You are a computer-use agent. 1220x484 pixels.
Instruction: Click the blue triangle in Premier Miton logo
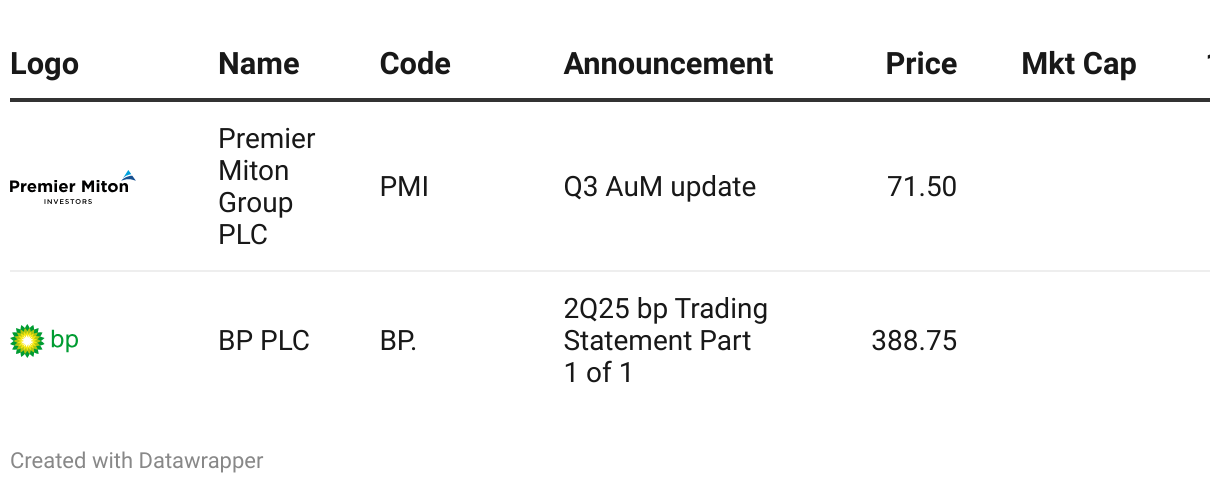click(x=127, y=176)
